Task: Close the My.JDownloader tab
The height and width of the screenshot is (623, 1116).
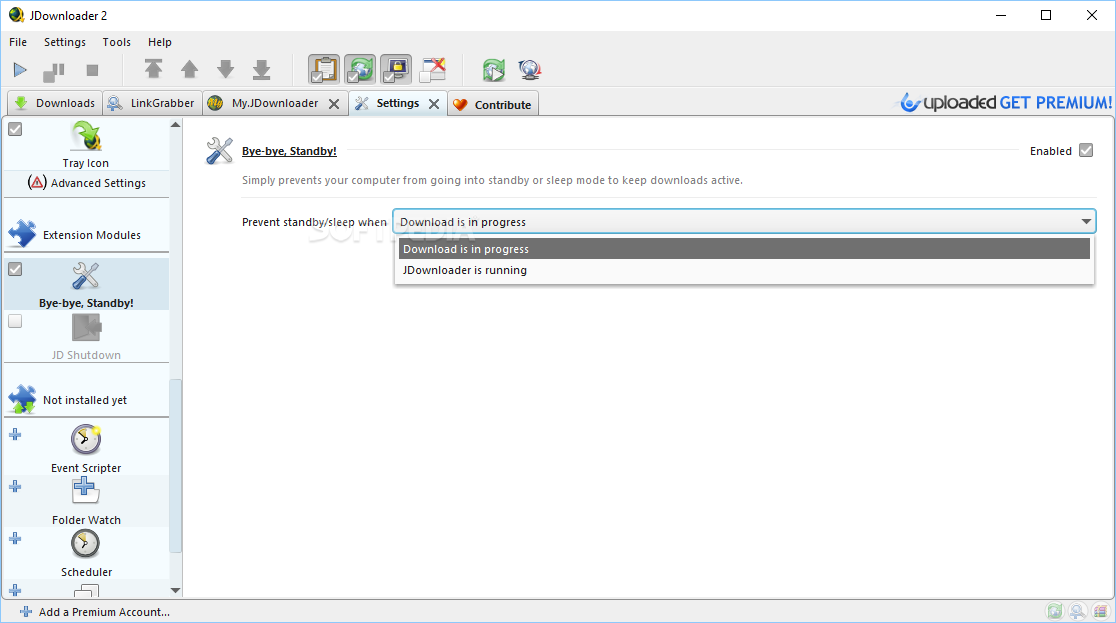Action: tap(334, 104)
